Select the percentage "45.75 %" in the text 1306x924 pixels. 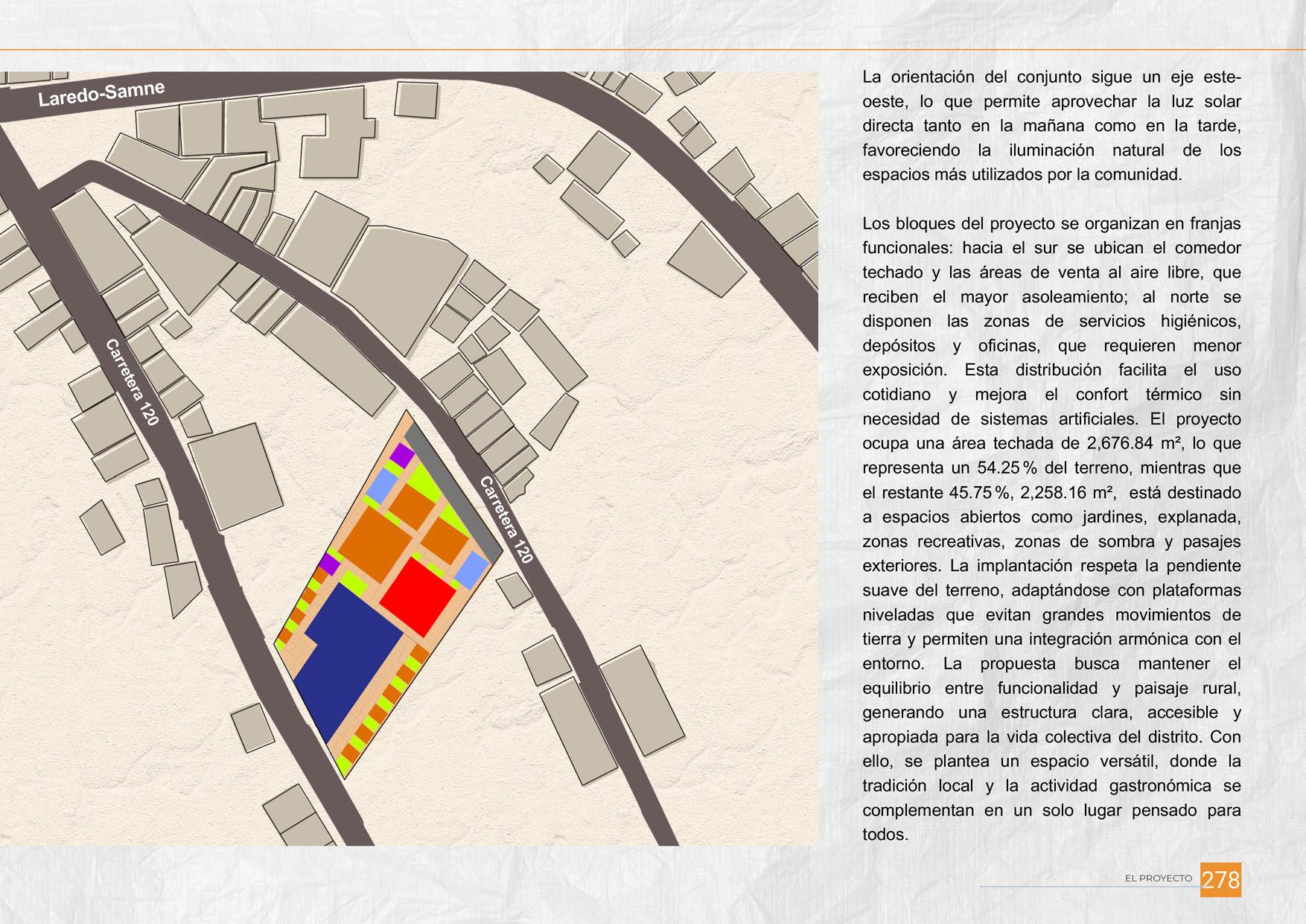click(979, 493)
